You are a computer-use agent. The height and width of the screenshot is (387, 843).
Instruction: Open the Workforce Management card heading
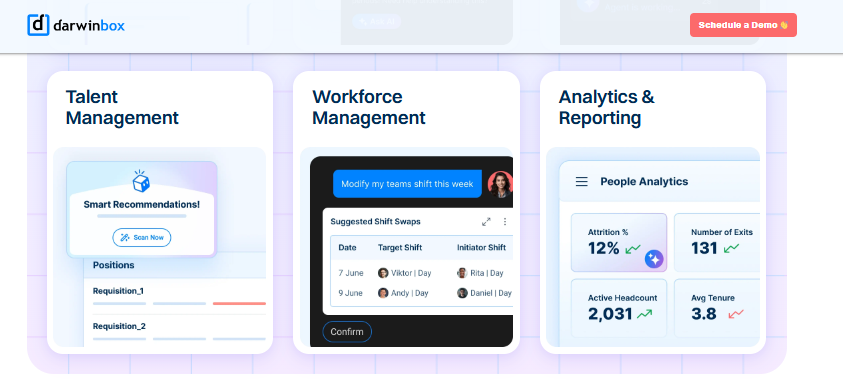(369, 107)
